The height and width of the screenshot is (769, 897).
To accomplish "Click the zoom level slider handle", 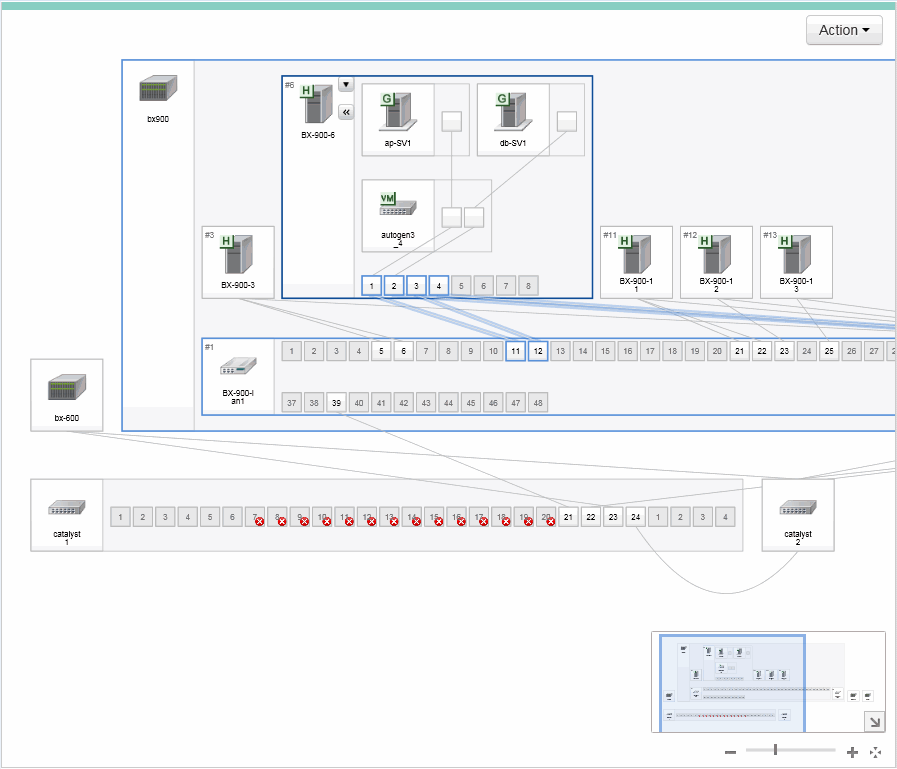I will 775,749.
